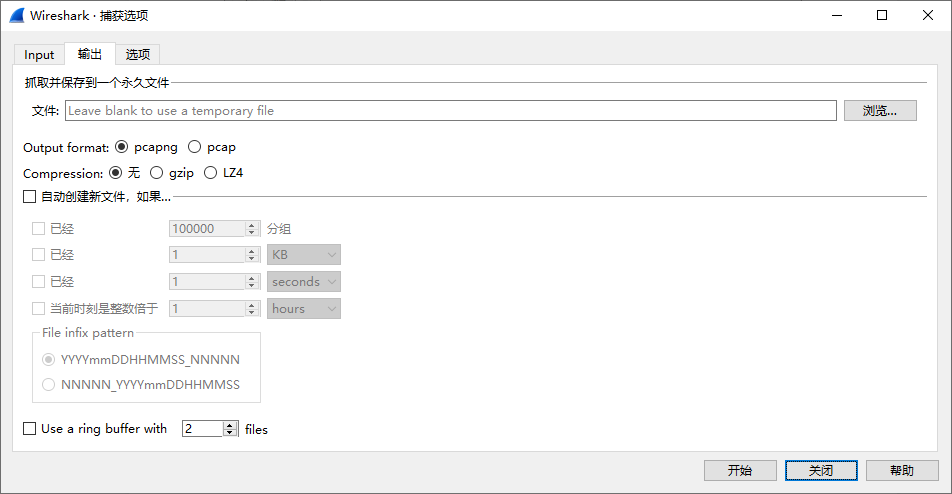Image resolution: width=952 pixels, height=494 pixels.
Task: Click the capture file path field
Action: click(450, 110)
